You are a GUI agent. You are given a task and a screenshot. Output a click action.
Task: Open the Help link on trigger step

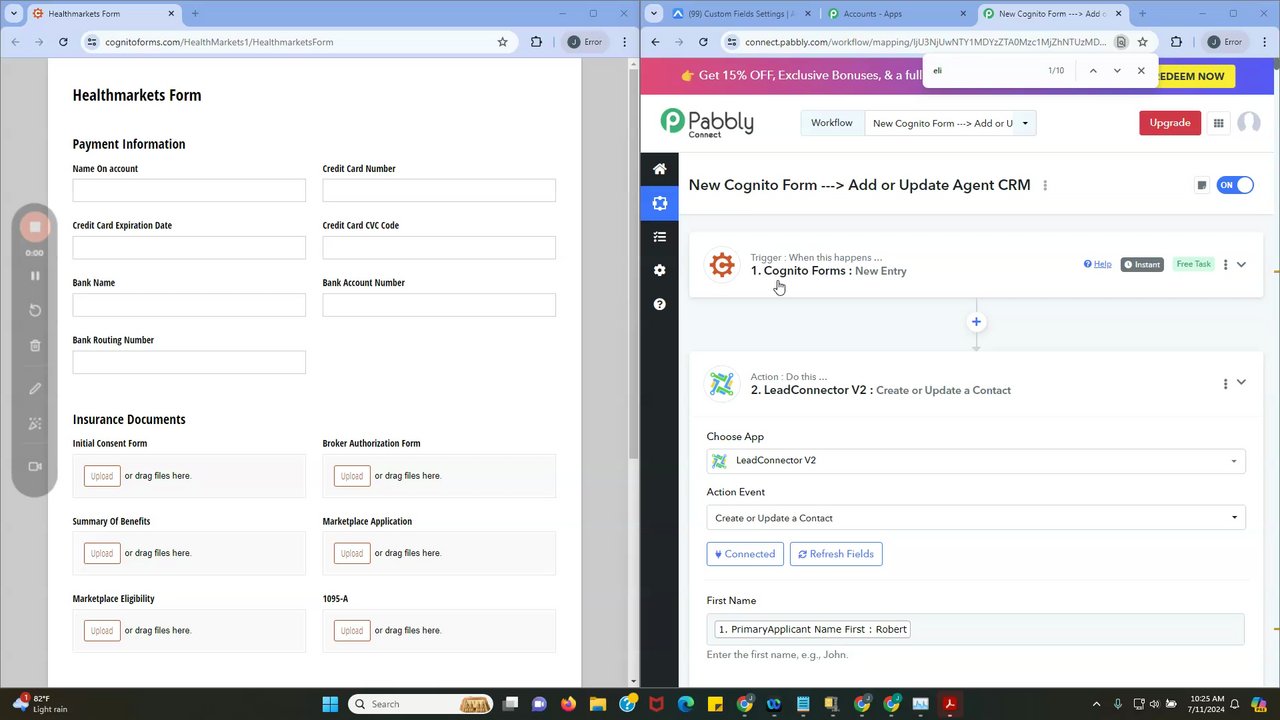pyautogui.click(x=1097, y=264)
